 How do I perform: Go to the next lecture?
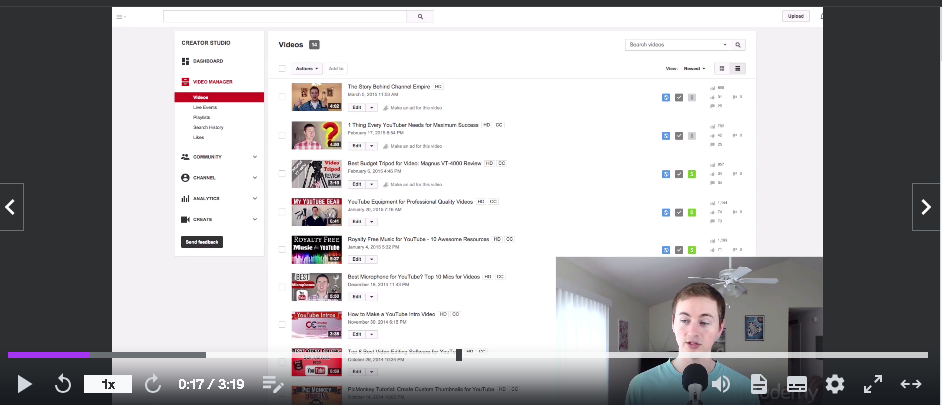coord(926,207)
